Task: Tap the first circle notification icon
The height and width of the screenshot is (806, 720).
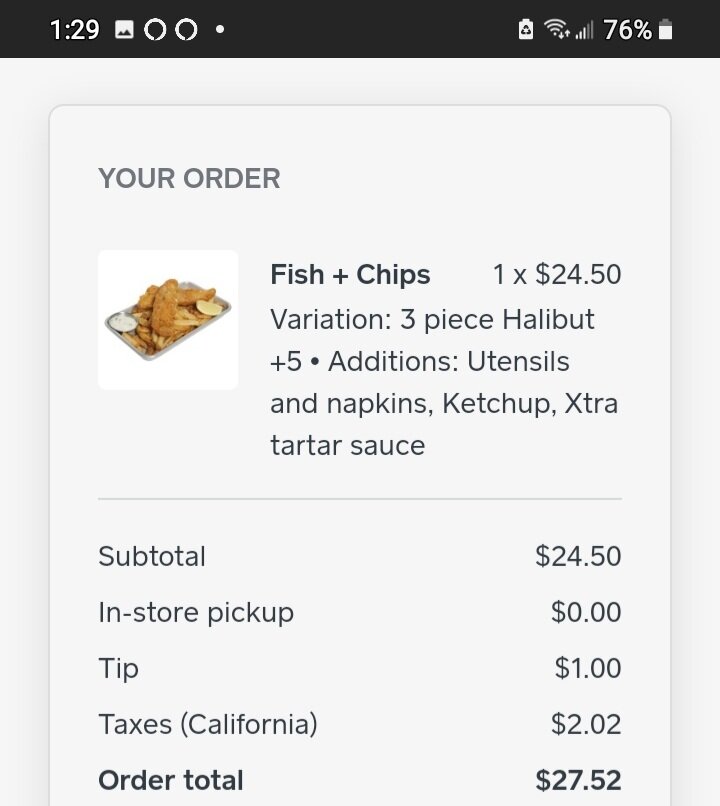Action: click(x=155, y=30)
